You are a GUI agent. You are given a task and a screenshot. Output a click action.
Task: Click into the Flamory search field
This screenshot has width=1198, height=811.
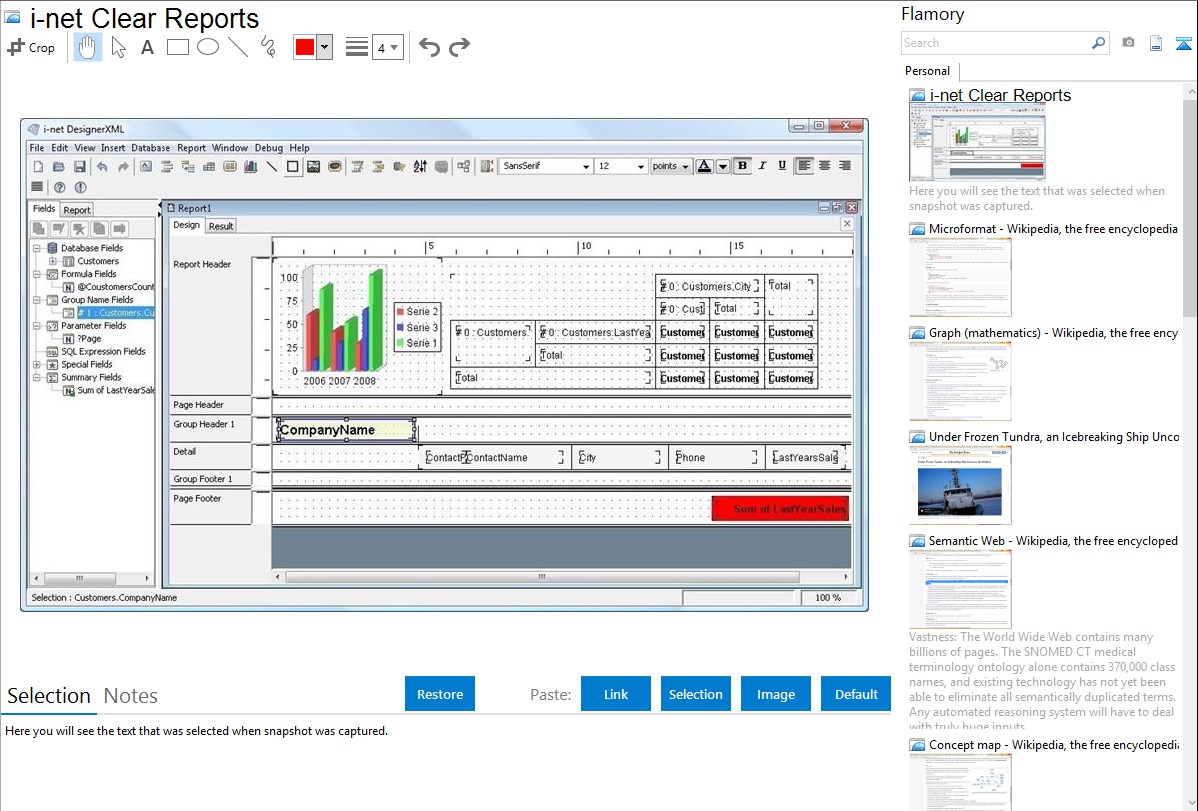(x=995, y=43)
